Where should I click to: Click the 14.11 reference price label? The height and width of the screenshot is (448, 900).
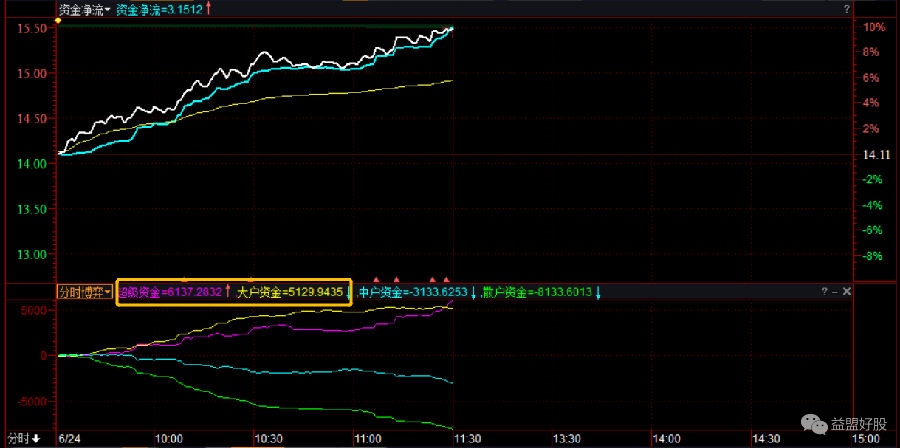click(876, 155)
